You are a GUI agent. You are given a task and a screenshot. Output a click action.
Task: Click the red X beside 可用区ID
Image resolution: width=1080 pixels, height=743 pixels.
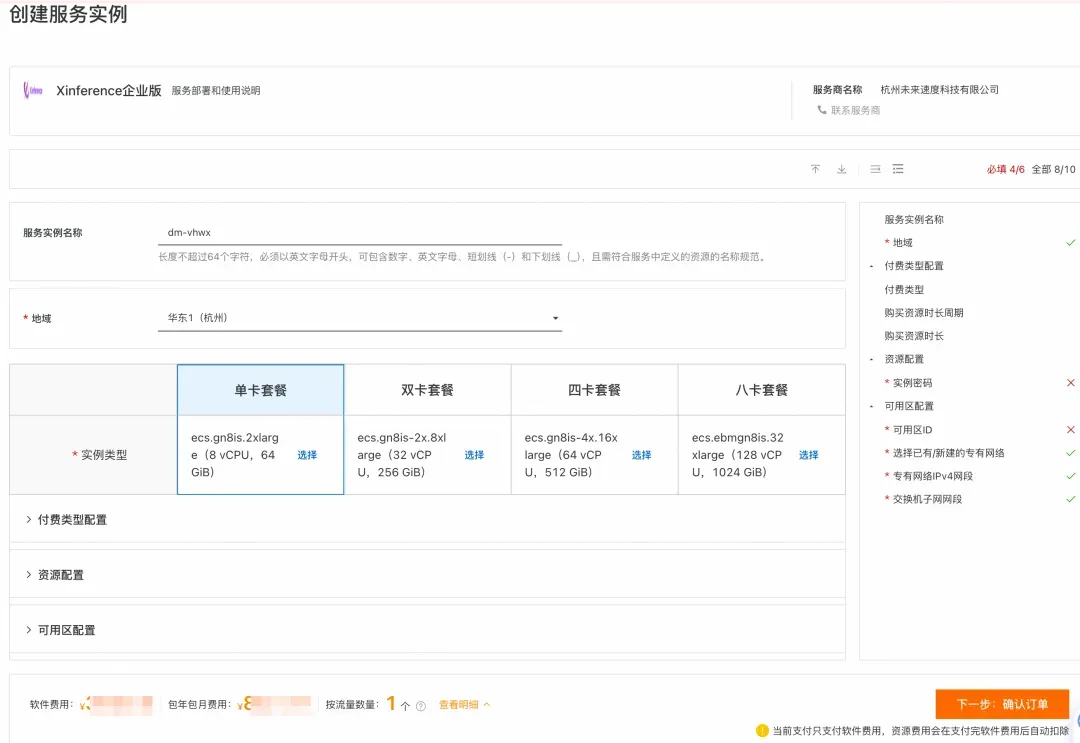pyautogui.click(x=1070, y=430)
